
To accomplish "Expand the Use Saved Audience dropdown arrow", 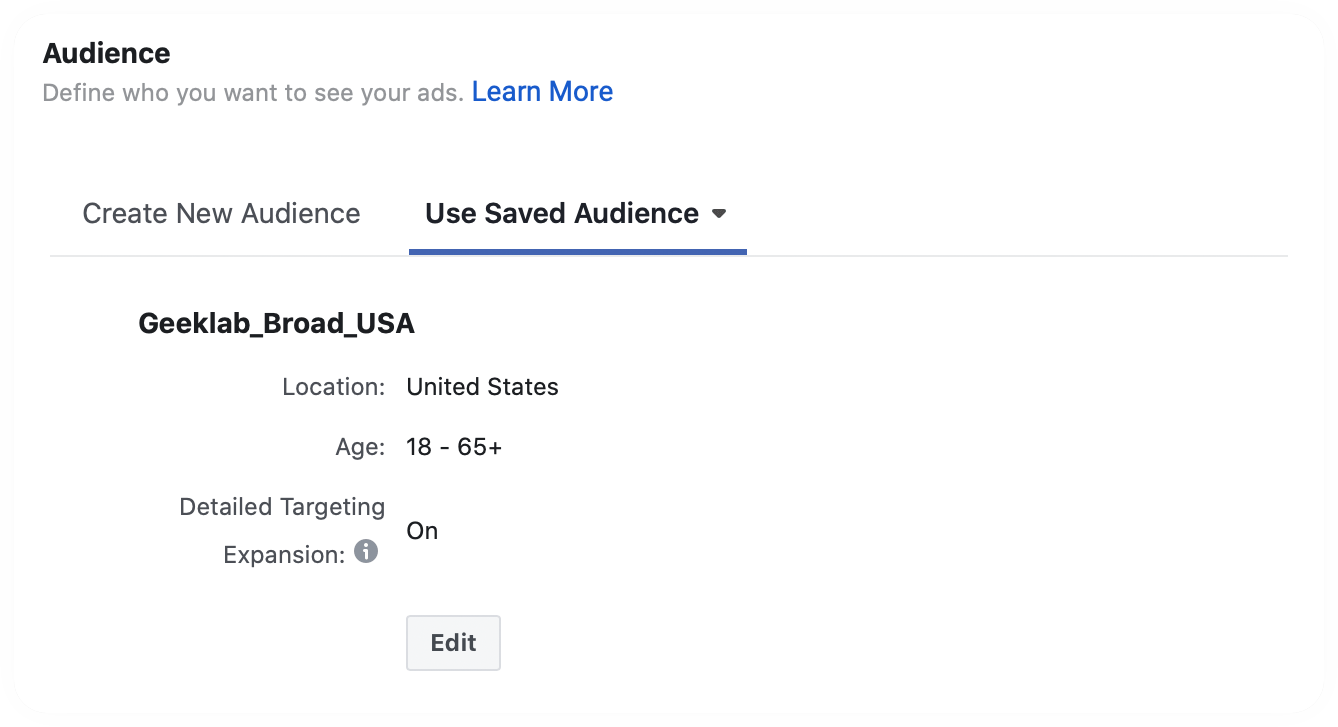I will (718, 214).
